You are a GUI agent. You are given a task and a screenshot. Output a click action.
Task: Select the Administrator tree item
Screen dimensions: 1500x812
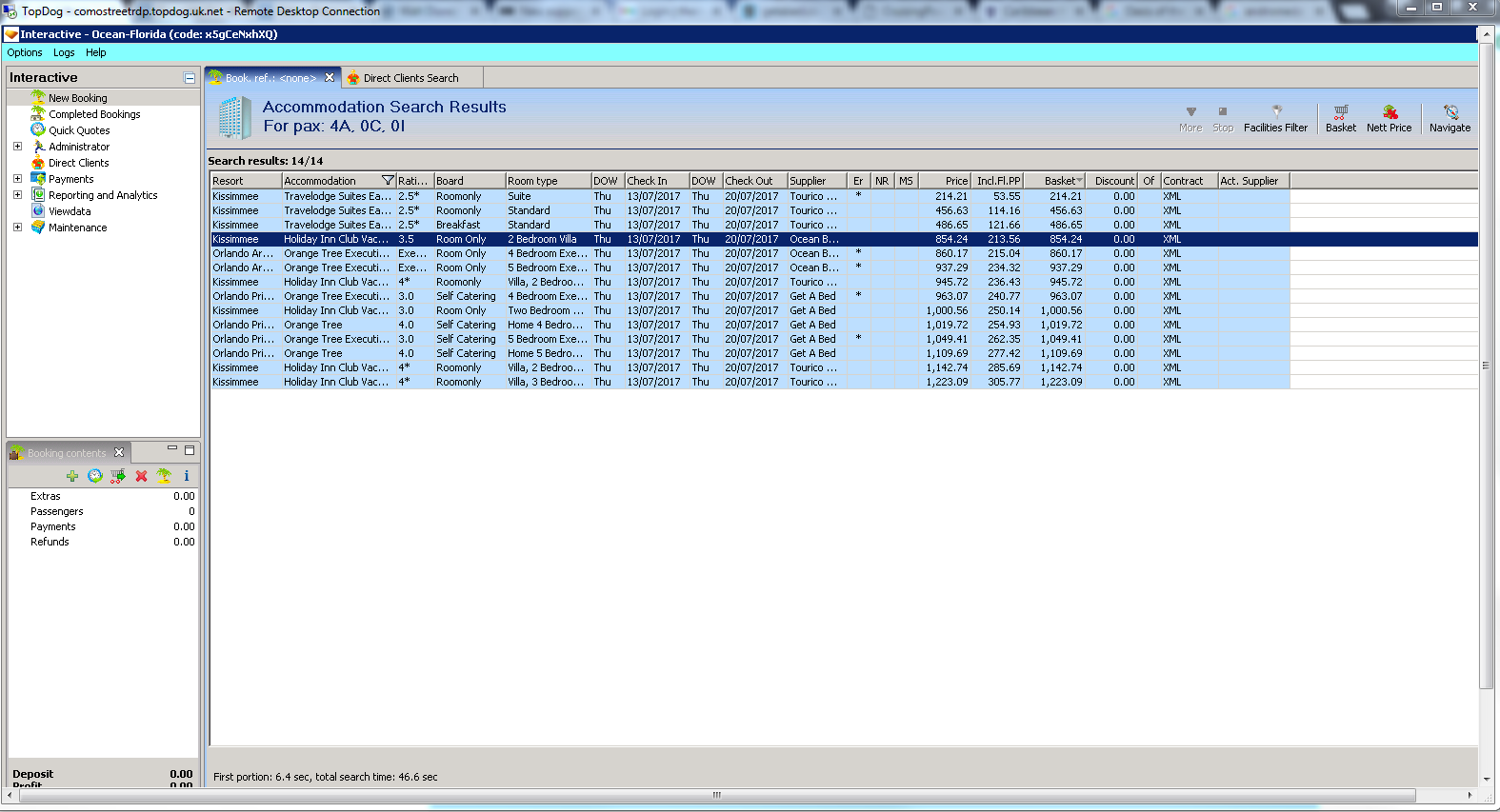79,147
